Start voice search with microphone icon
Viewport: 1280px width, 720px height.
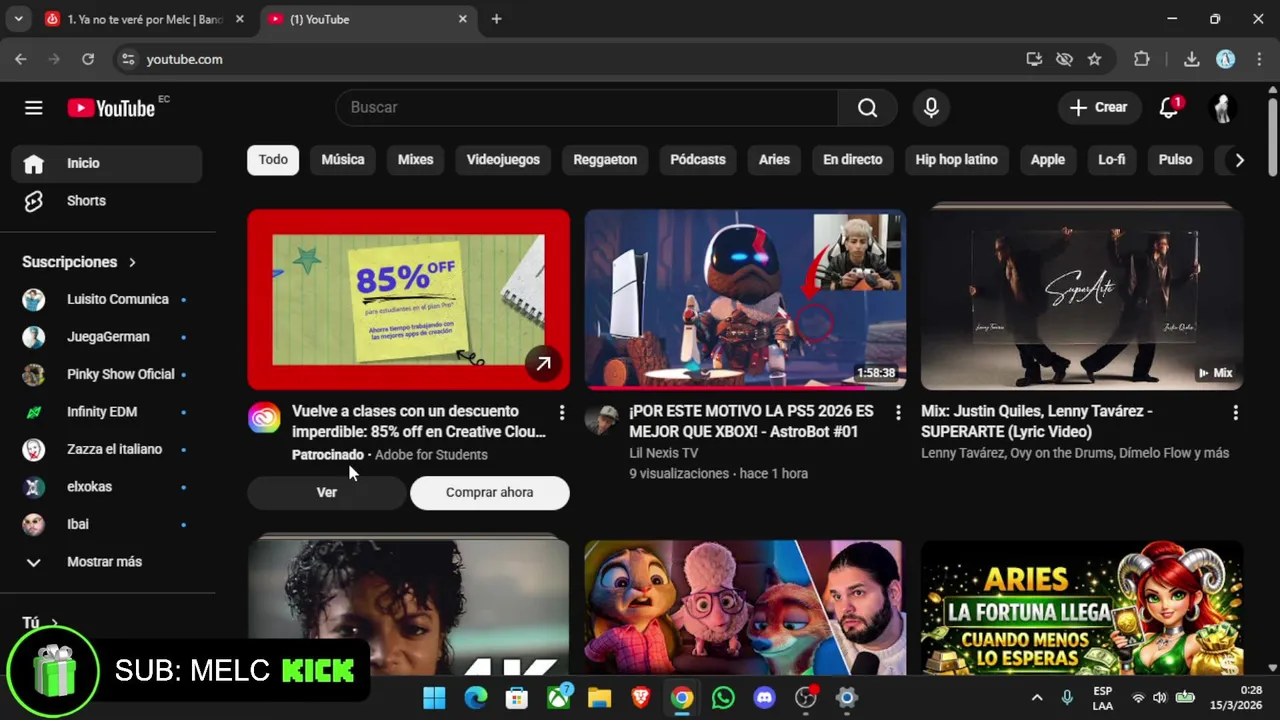click(931, 108)
